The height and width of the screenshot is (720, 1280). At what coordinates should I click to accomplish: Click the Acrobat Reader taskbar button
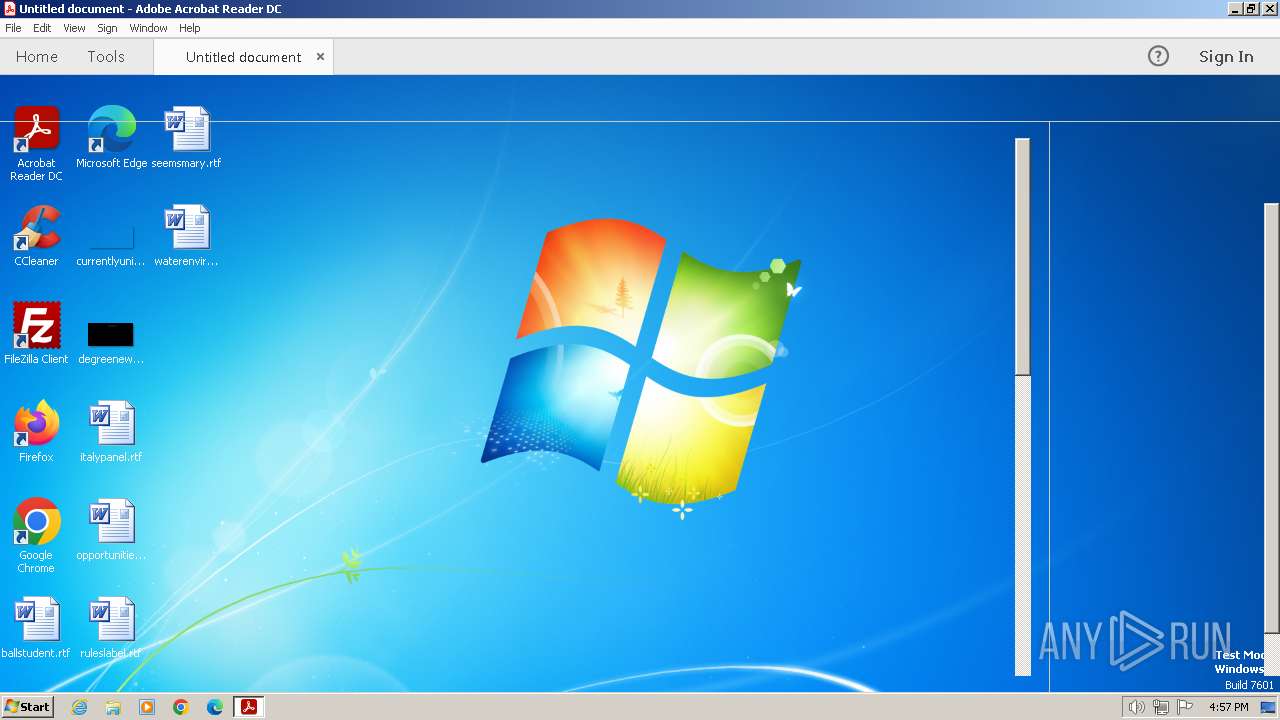248,707
